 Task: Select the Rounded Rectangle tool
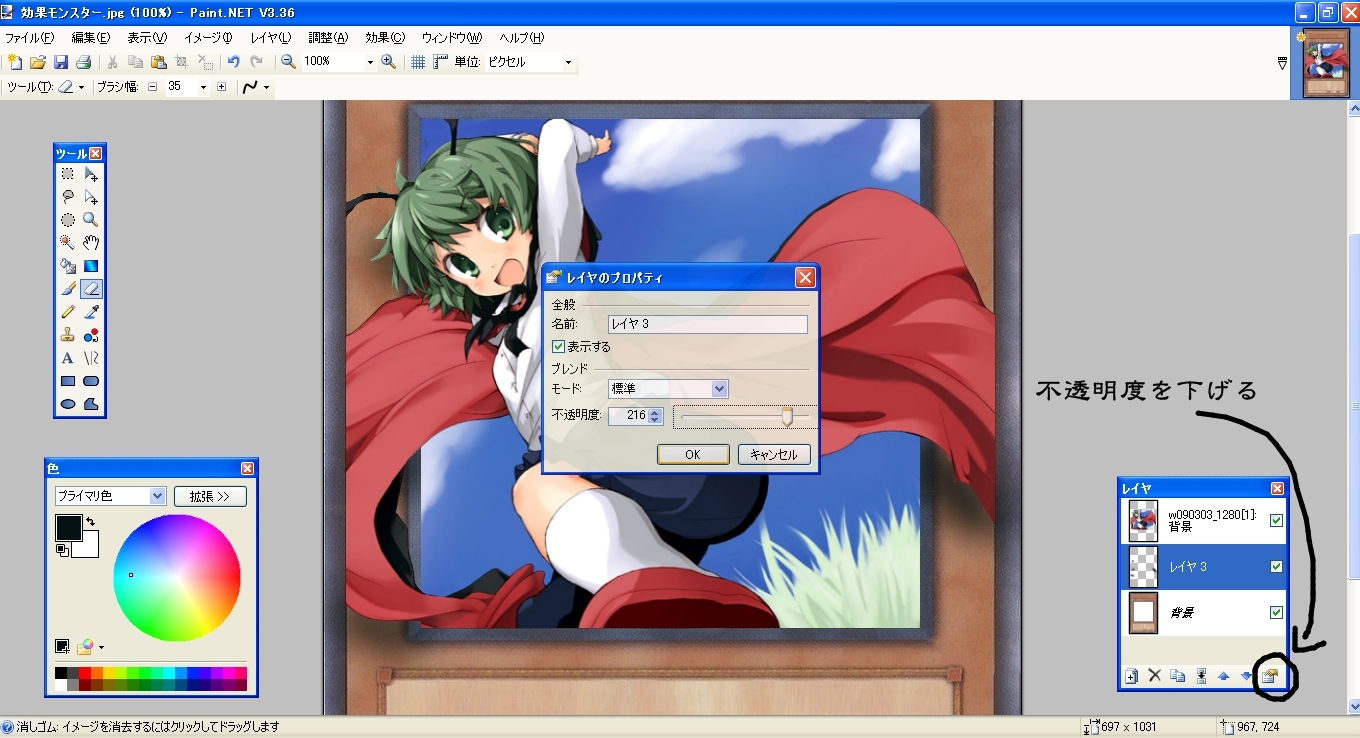tap(91, 381)
